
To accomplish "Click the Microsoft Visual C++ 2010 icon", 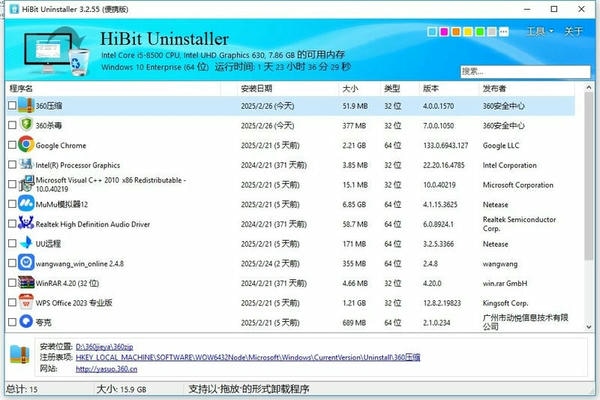I will coord(26,184).
